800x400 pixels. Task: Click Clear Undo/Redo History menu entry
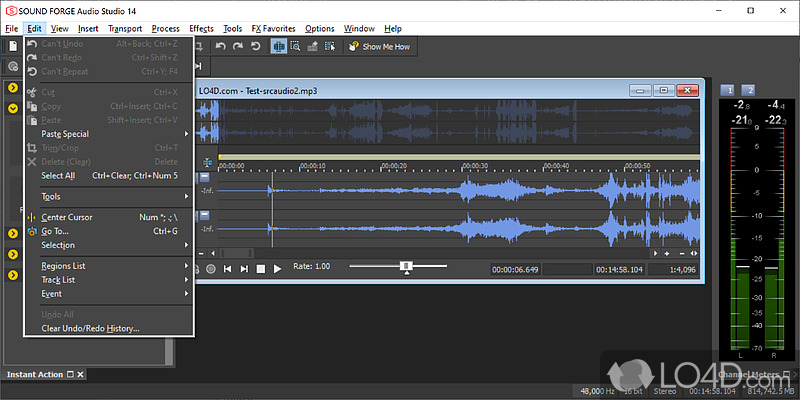point(90,328)
